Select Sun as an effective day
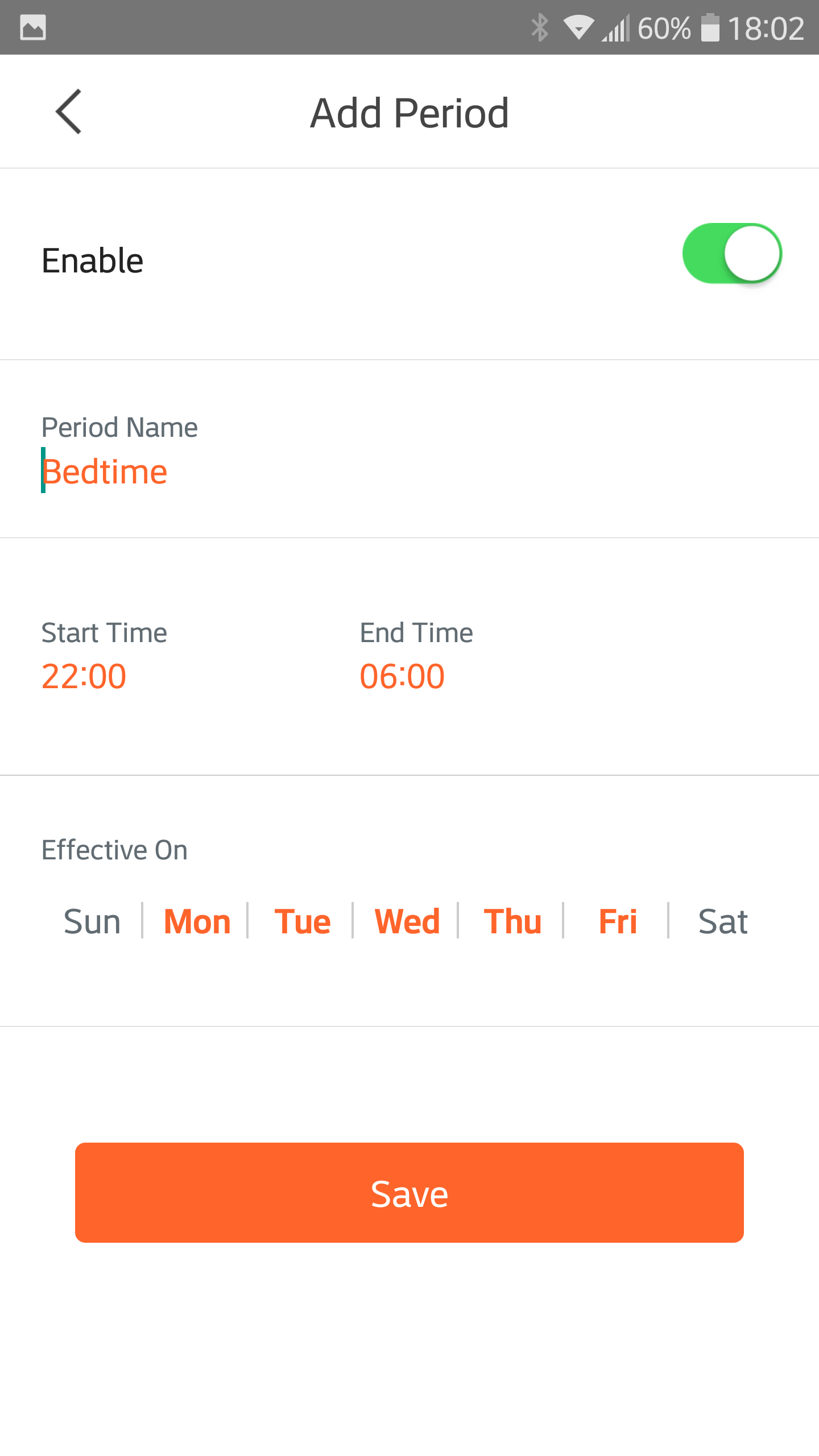The height and width of the screenshot is (1456, 819). (92, 921)
